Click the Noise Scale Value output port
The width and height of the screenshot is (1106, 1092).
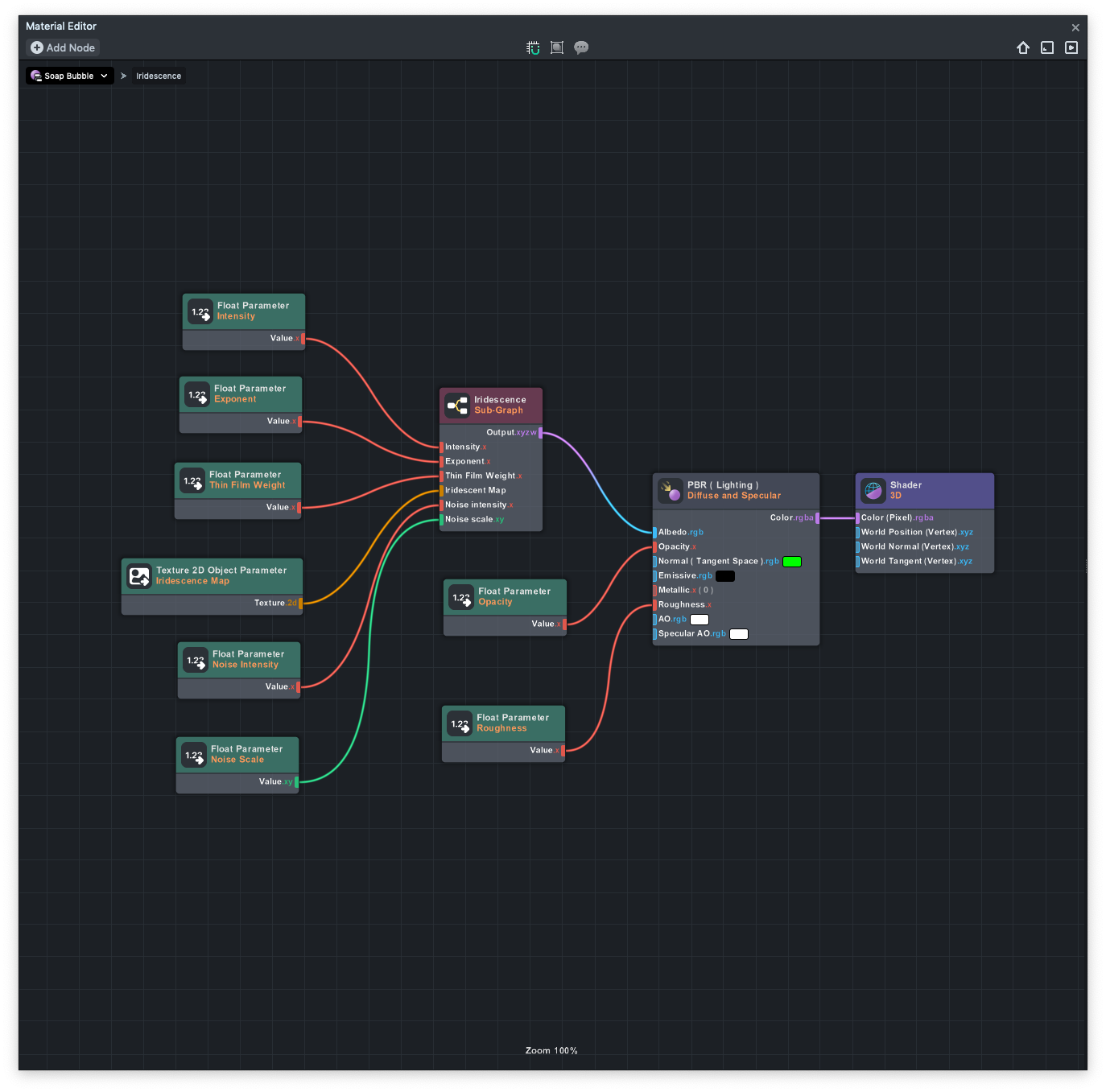(x=296, y=782)
